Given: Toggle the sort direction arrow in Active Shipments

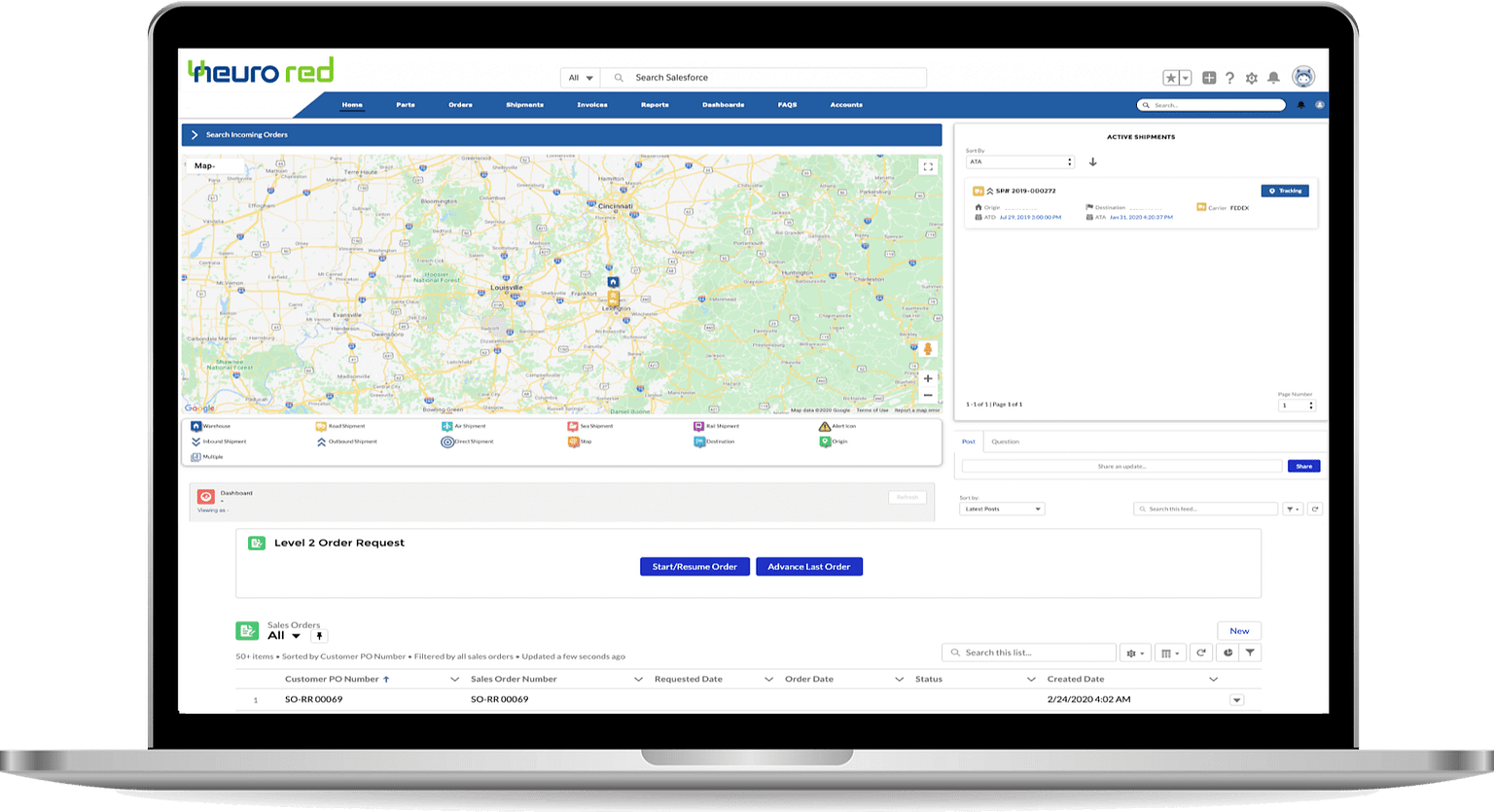Looking at the screenshot, I should click(1092, 161).
